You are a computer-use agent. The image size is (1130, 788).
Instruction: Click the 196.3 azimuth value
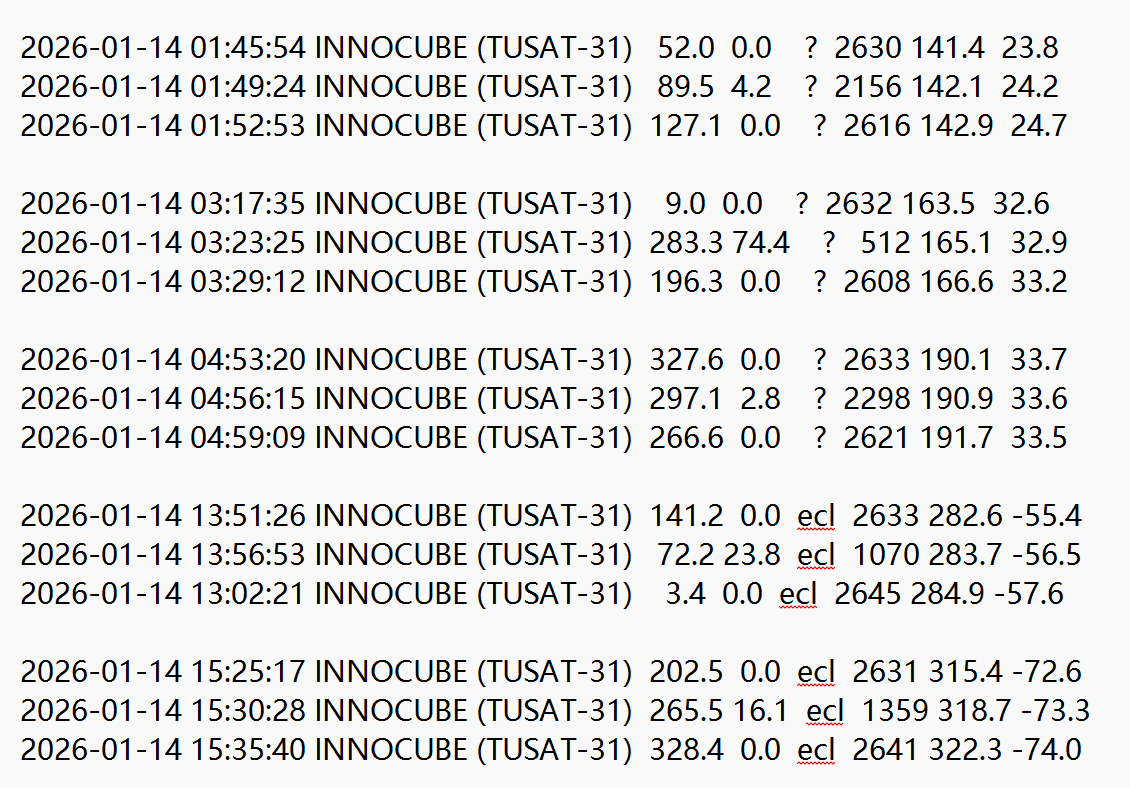686,282
